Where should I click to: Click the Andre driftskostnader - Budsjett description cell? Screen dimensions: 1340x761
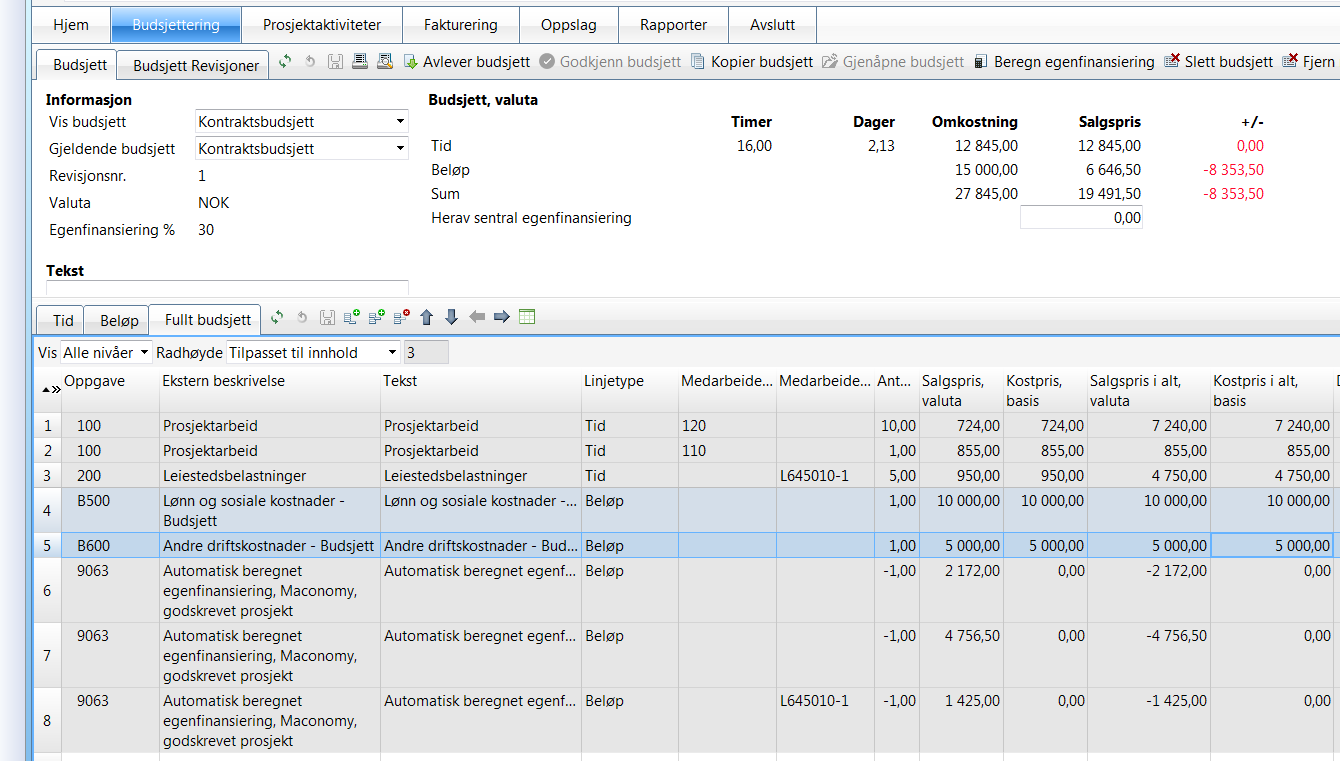pyautogui.click(x=269, y=545)
